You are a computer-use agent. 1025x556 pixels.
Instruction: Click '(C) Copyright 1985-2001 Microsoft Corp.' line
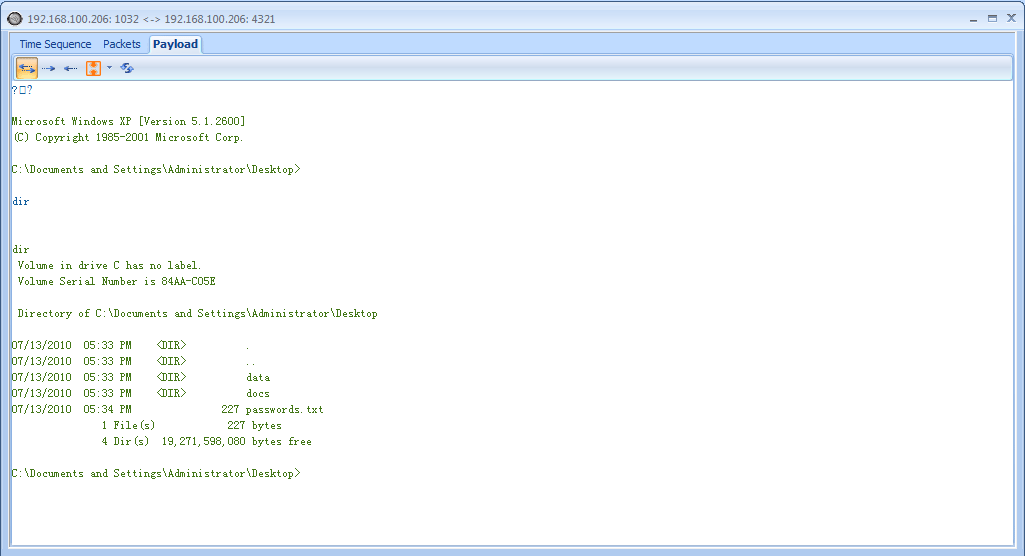128,137
